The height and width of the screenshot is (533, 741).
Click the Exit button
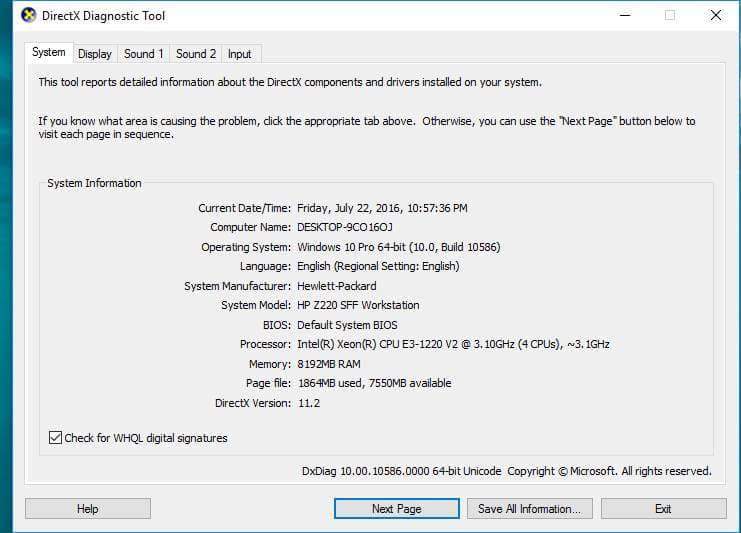(663, 508)
